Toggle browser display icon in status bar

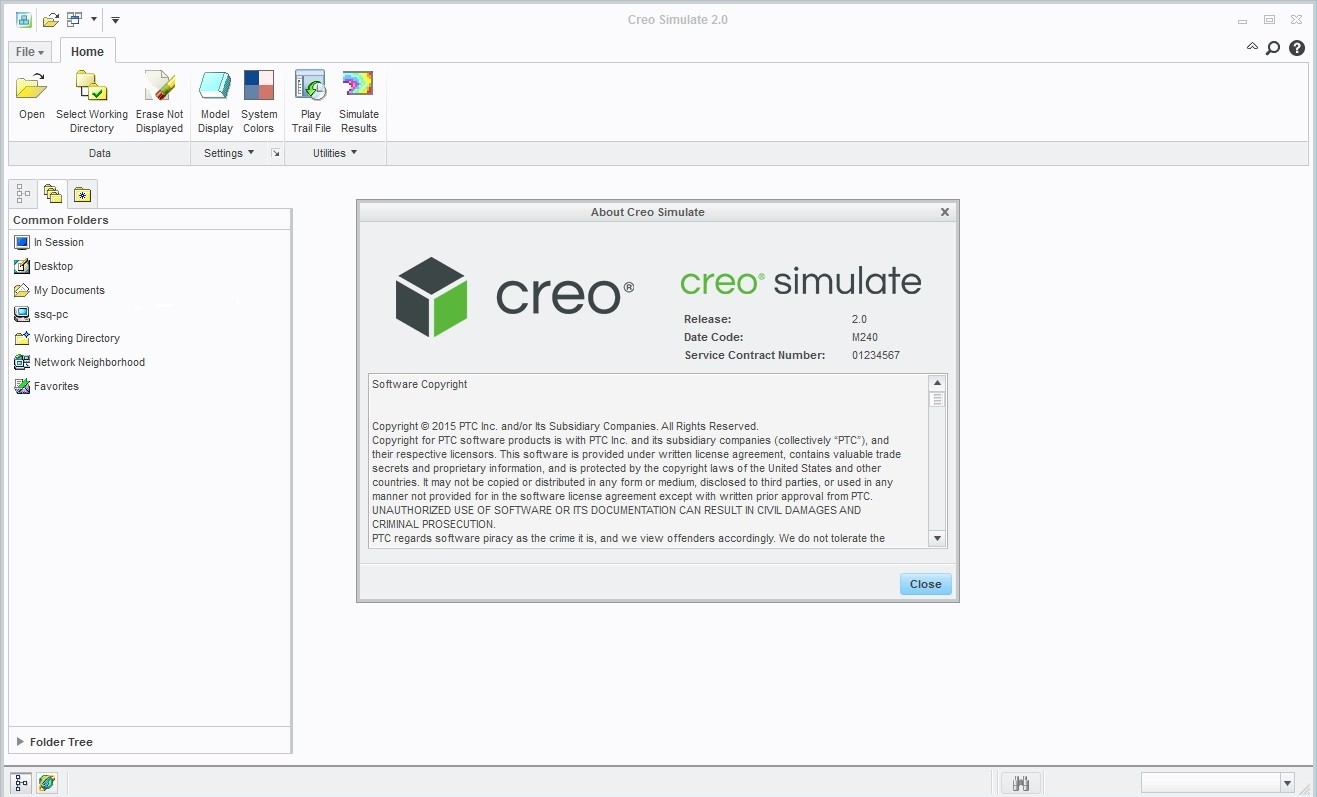(x=47, y=783)
